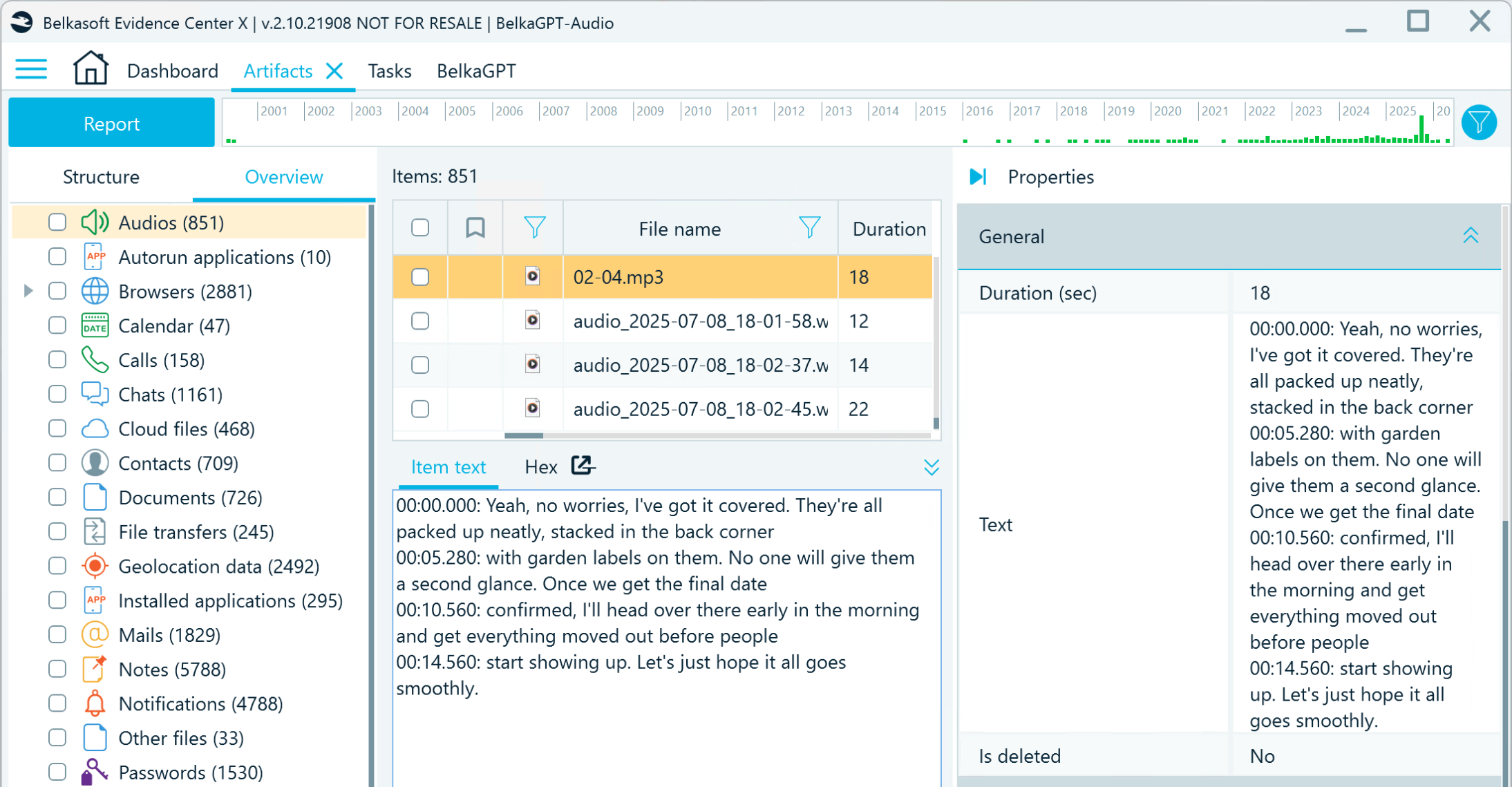The height and width of the screenshot is (787, 1512).
Task: Open the timeline filter funnel button
Action: 1479,123
